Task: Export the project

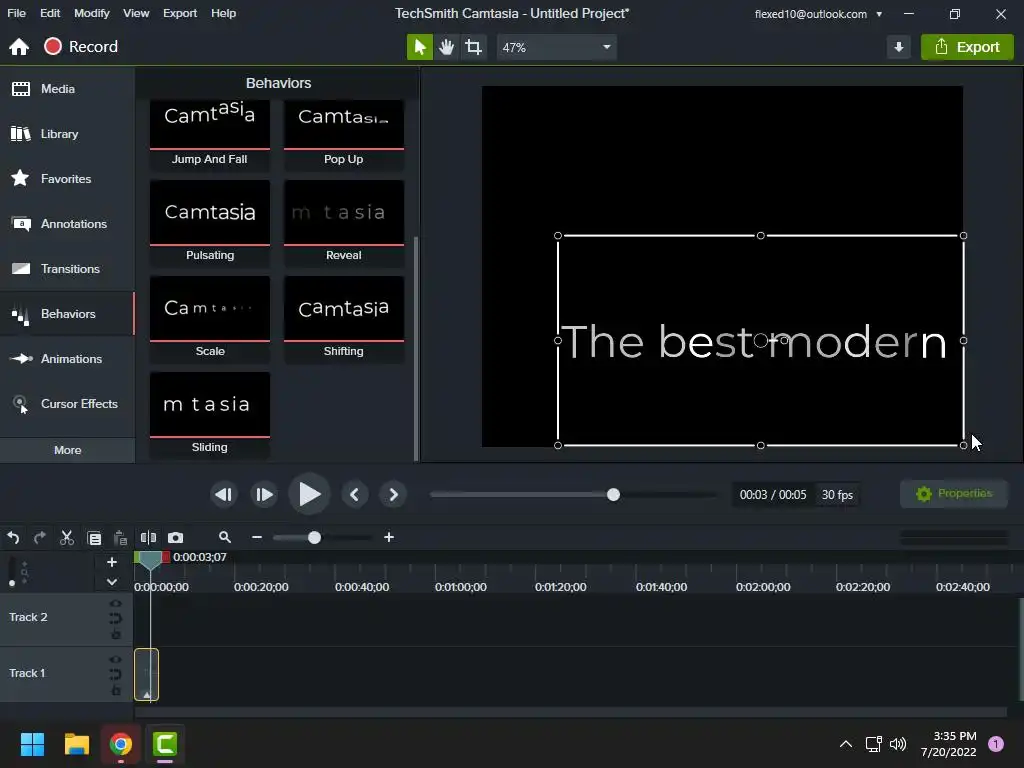Action: [x=967, y=47]
